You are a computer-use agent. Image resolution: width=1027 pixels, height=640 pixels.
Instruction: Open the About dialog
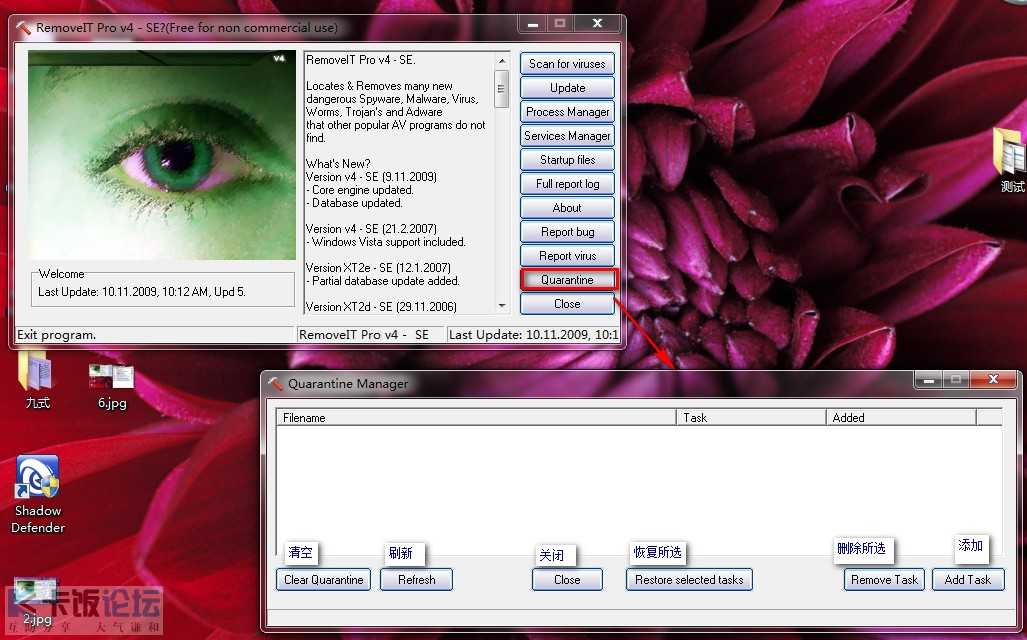567,208
